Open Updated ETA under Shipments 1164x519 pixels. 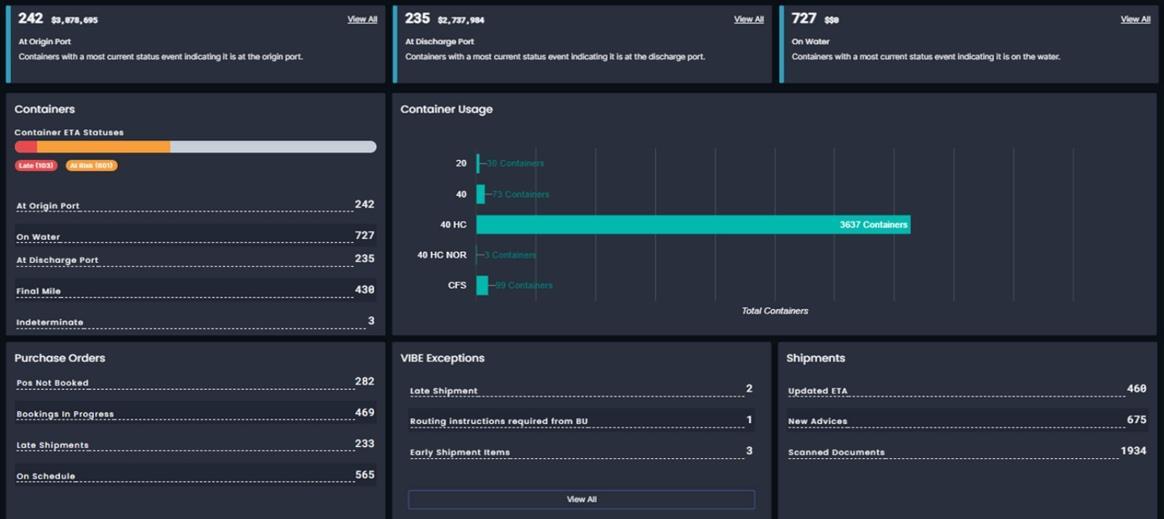967,389
